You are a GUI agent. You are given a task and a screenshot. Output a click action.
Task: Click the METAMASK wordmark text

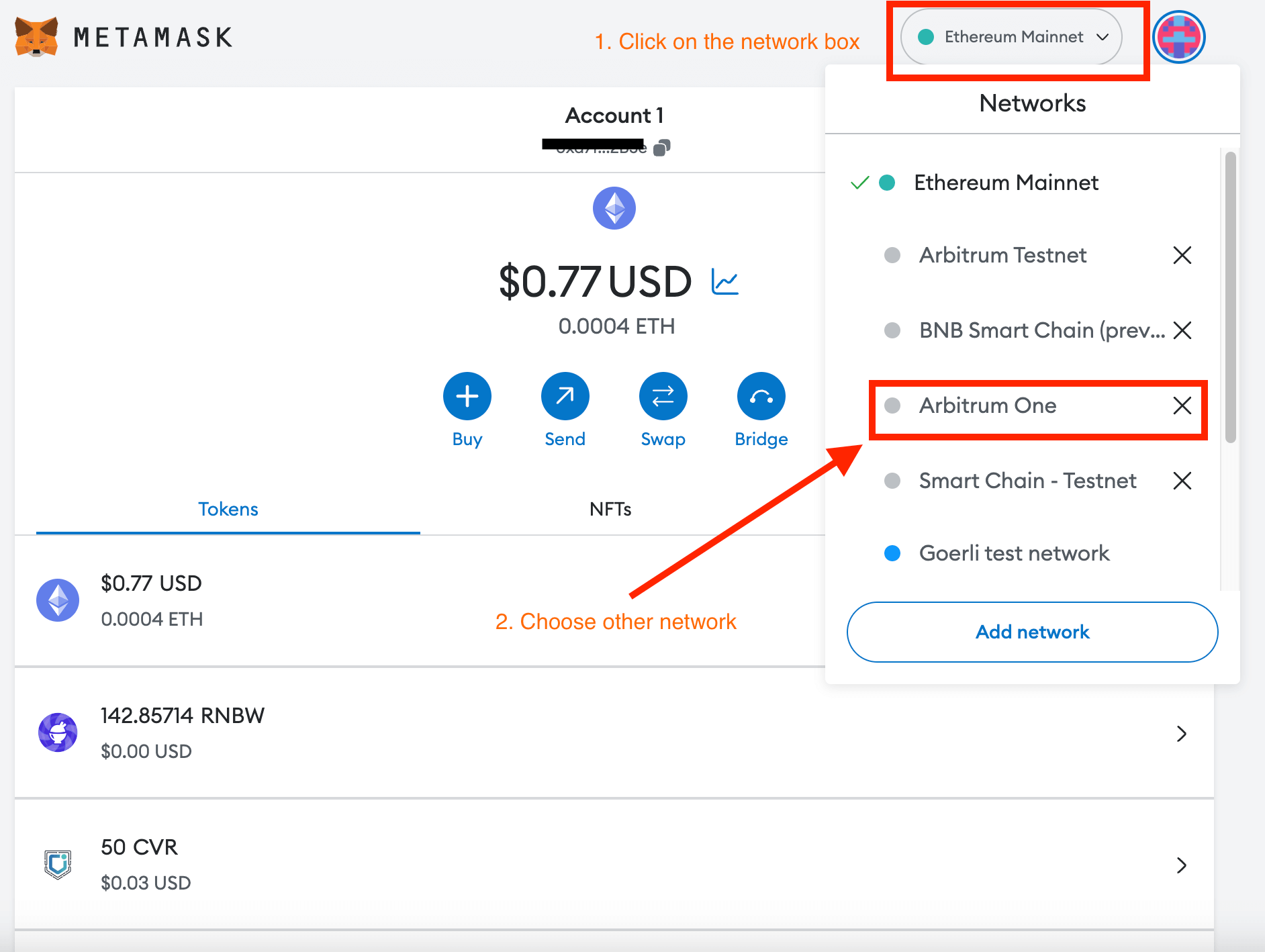pos(153,37)
